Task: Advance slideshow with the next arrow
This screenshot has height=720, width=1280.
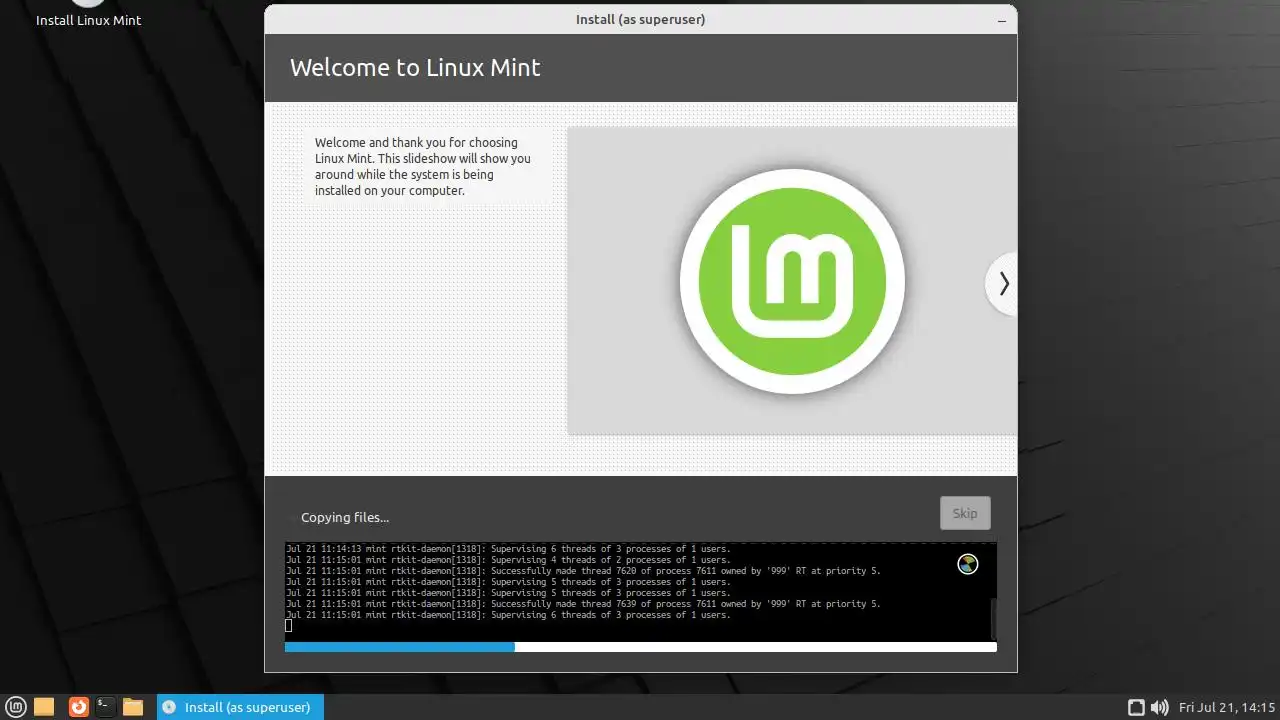Action: (1002, 284)
